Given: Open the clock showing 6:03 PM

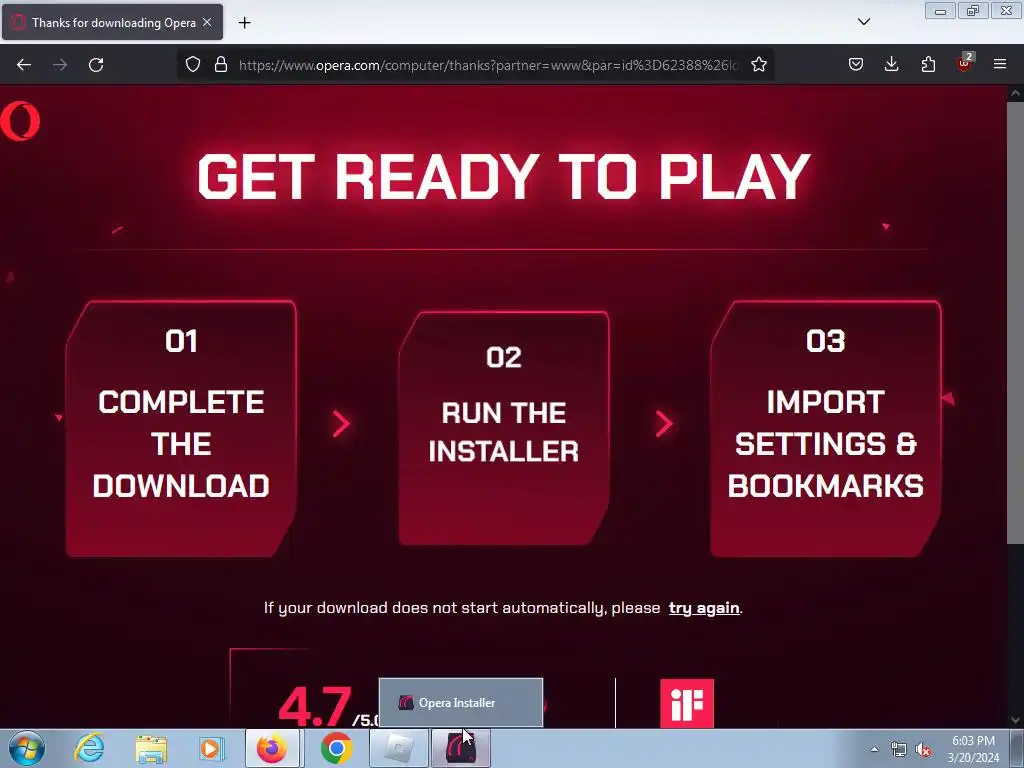Looking at the screenshot, I should pyautogui.click(x=973, y=749).
